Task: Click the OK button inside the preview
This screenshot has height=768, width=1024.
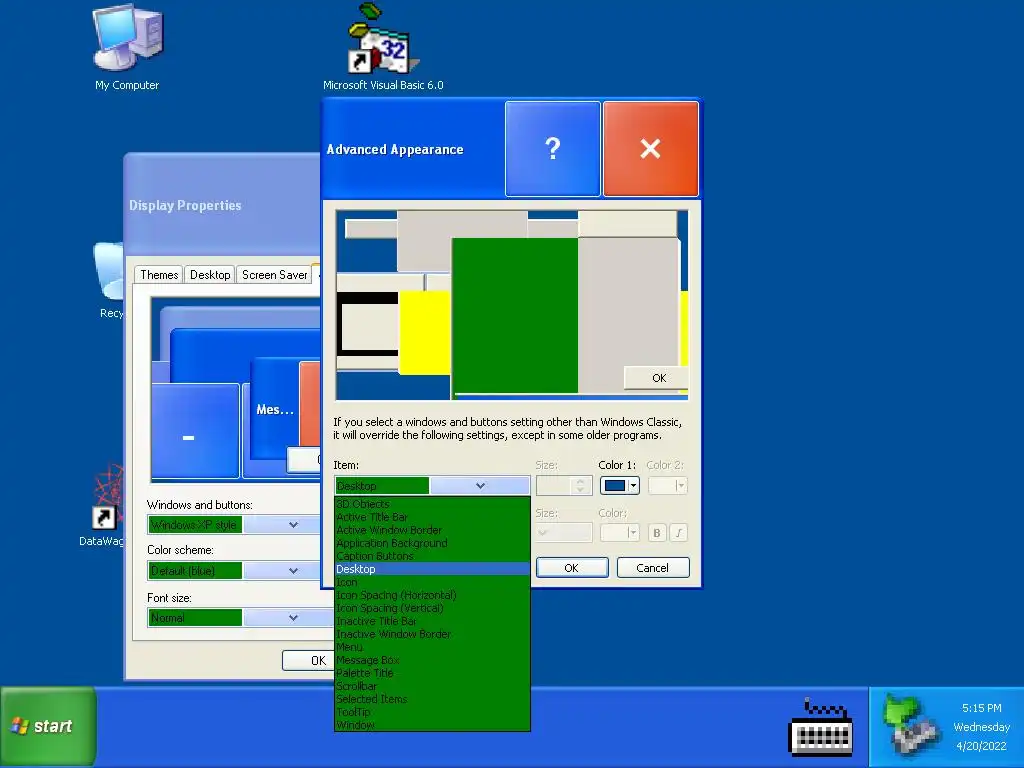Action: 656,377
